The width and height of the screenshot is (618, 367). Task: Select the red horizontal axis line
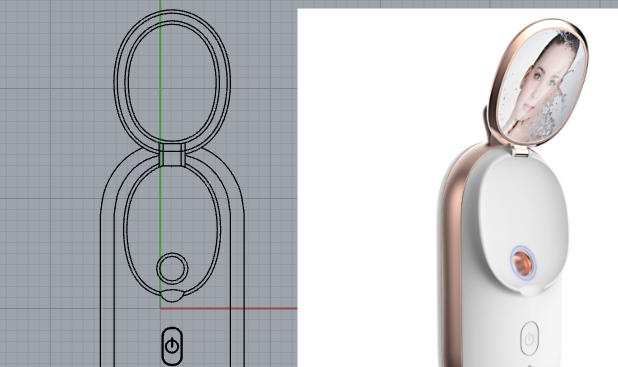point(229,308)
